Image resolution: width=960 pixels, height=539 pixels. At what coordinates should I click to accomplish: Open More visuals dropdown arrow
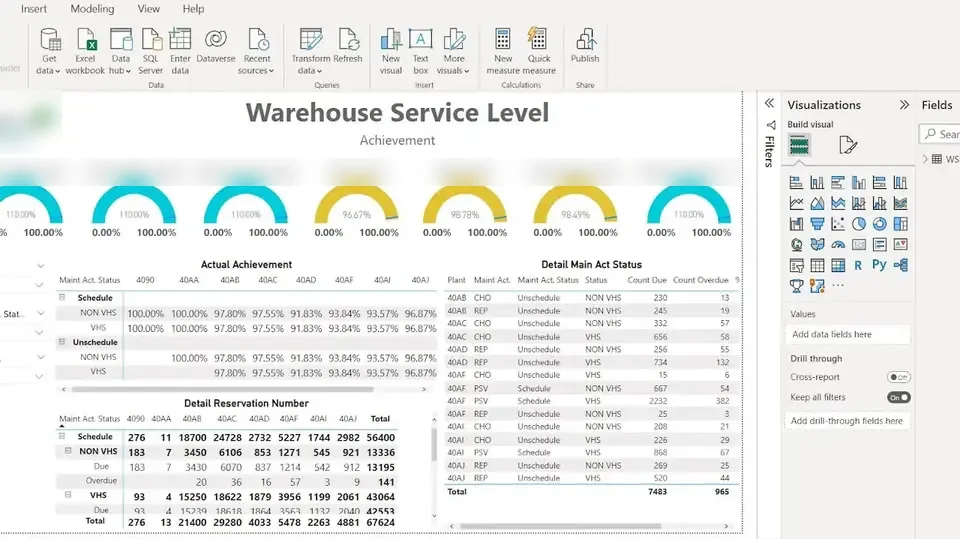[467, 71]
